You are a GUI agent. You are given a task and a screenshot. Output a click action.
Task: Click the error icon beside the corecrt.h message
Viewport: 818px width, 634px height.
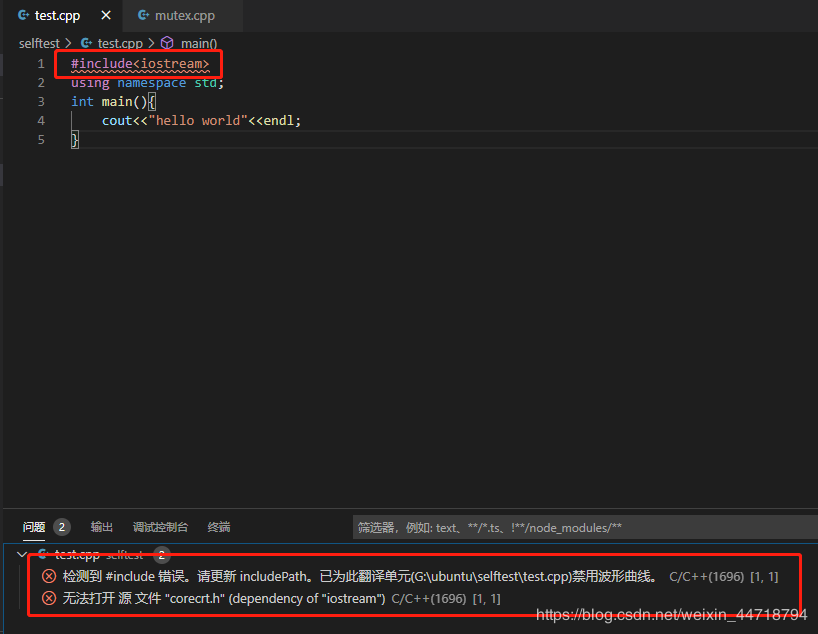pyautogui.click(x=49, y=598)
